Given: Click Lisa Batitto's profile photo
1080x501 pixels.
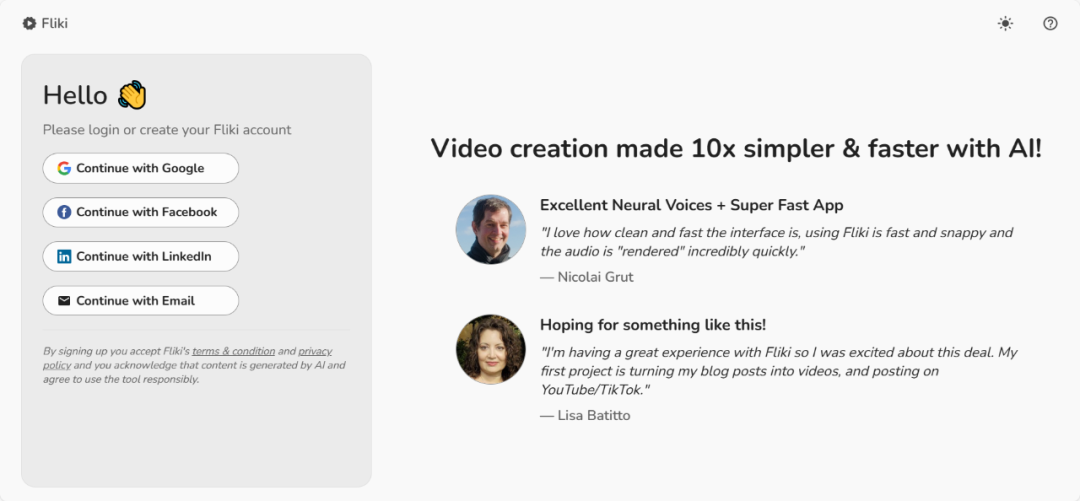Looking at the screenshot, I should point(490,349).
